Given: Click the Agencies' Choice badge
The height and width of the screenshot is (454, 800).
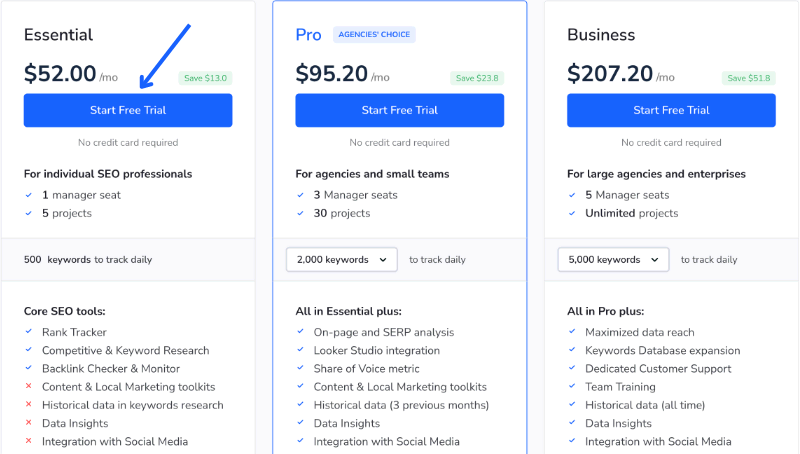Looking at the screenshot, I should point(374,35).
